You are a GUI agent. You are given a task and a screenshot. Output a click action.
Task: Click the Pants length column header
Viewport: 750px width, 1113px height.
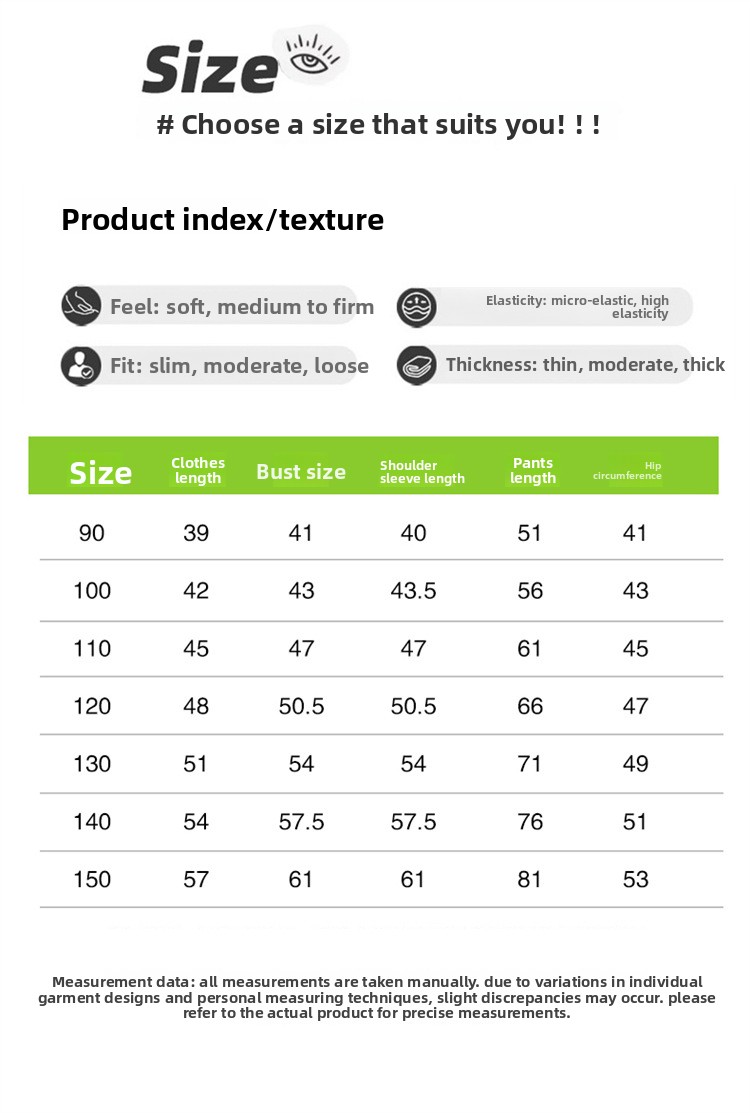click(x=533, y=470)
